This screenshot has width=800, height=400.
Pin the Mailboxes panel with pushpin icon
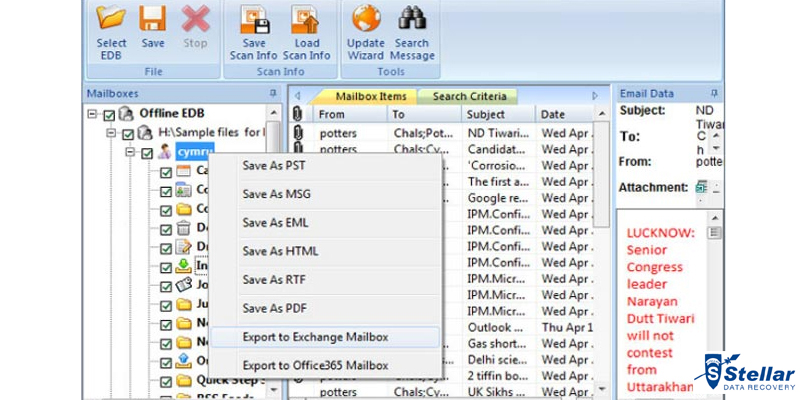tap(272, 93)
